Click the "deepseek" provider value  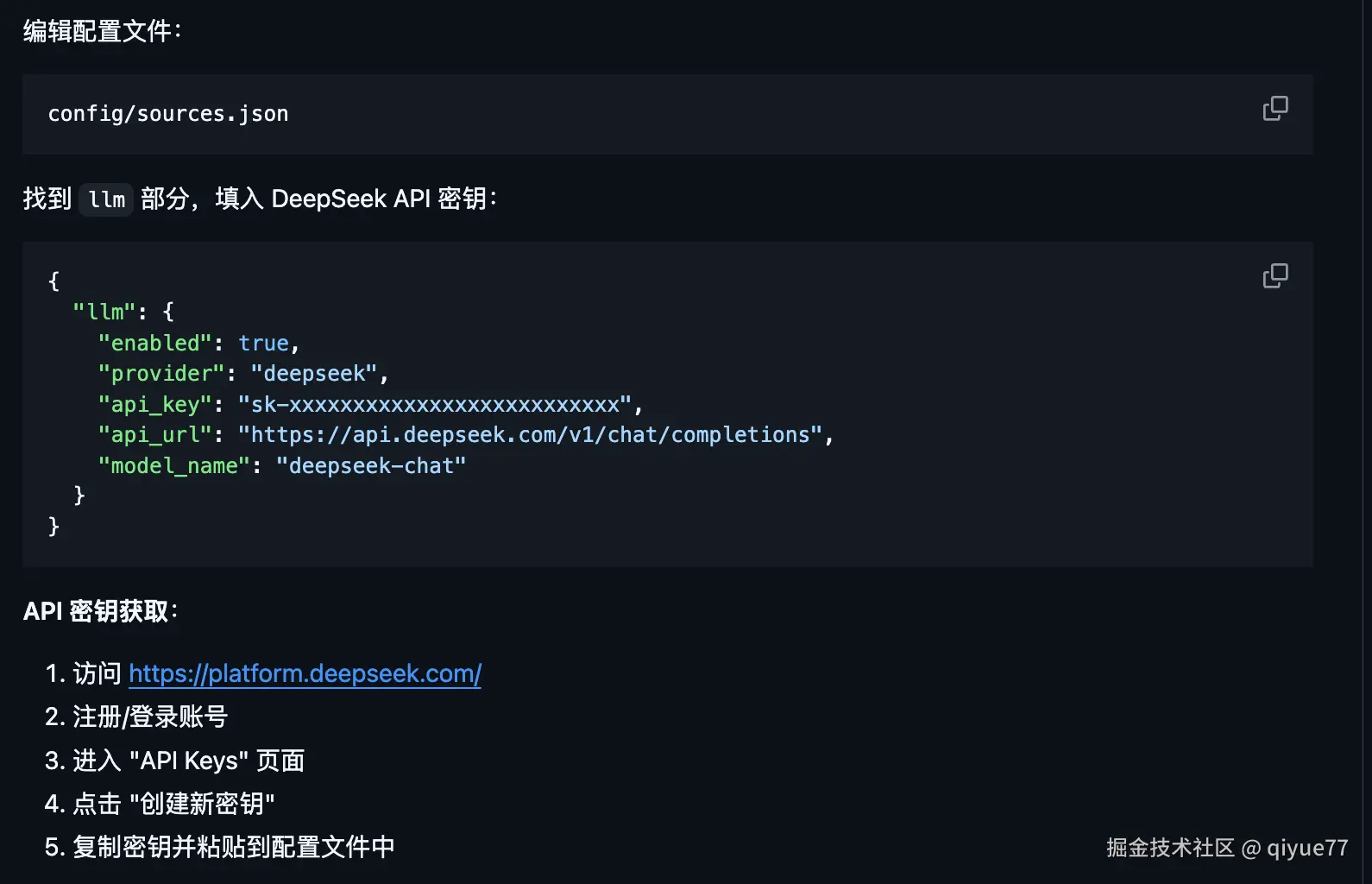[x=314, y=373]
